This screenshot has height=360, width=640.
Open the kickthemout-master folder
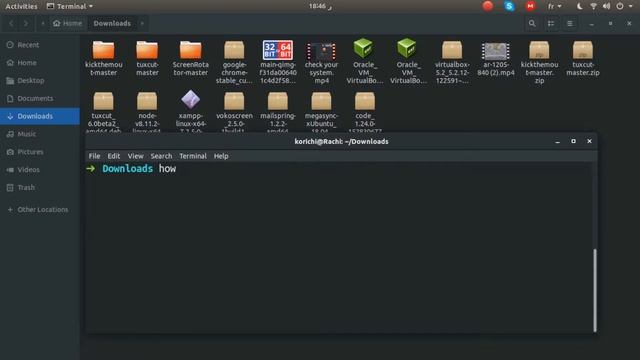tap(104, 58)
